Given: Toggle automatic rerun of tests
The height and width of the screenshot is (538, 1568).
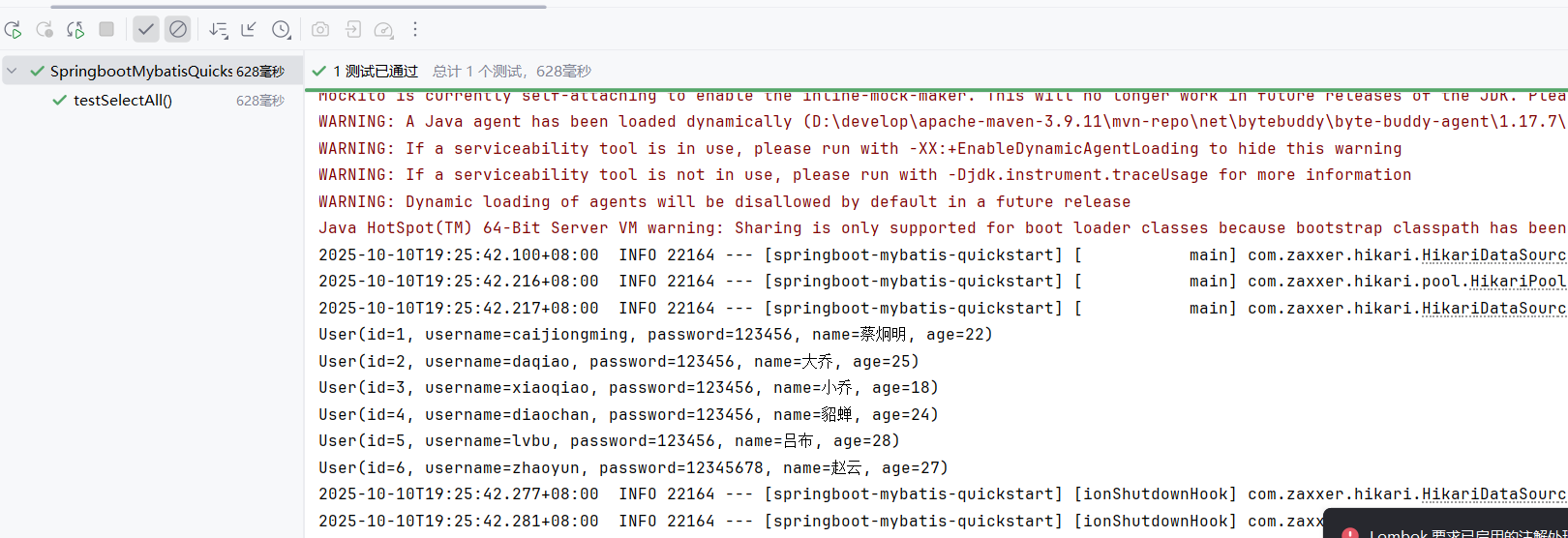Looking at the screenshot, I should pyautogui.click(x=75, y=30).
